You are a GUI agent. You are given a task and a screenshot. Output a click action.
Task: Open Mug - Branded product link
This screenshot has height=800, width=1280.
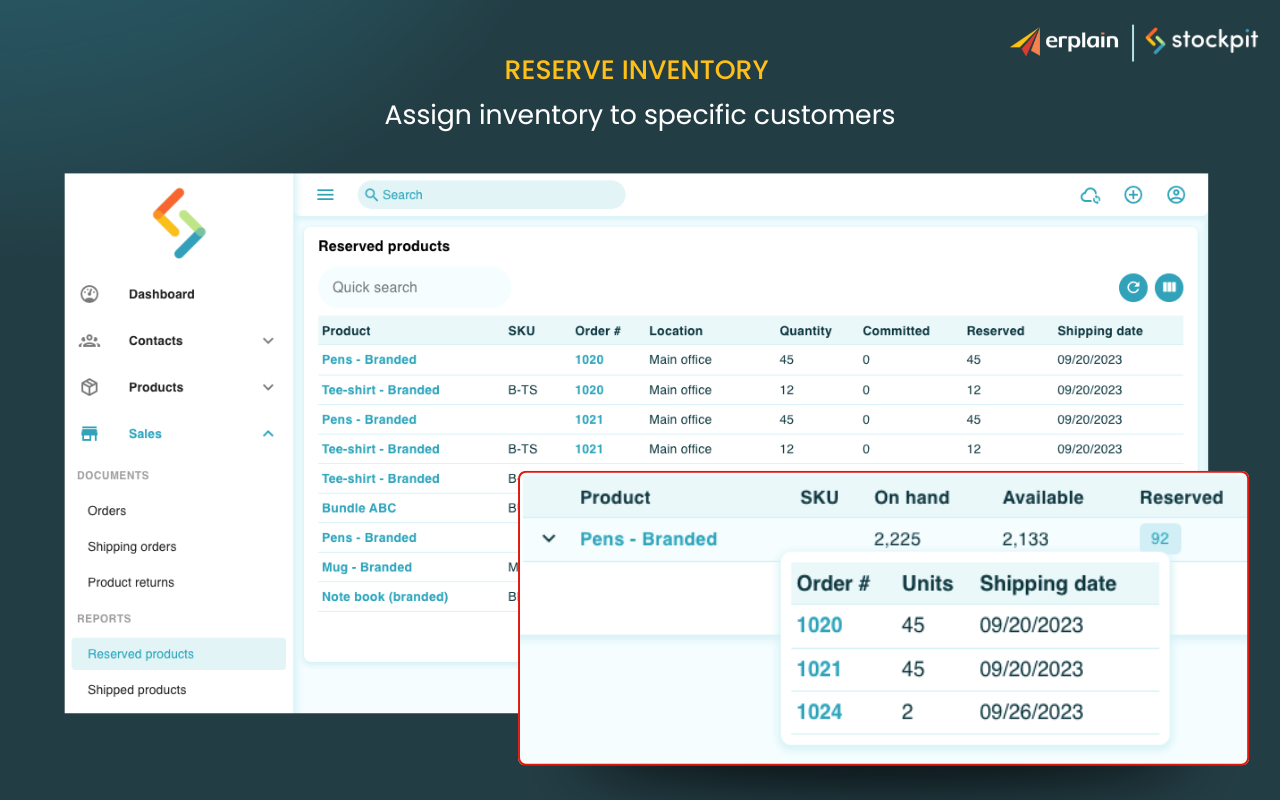click(x=367, y=567)
